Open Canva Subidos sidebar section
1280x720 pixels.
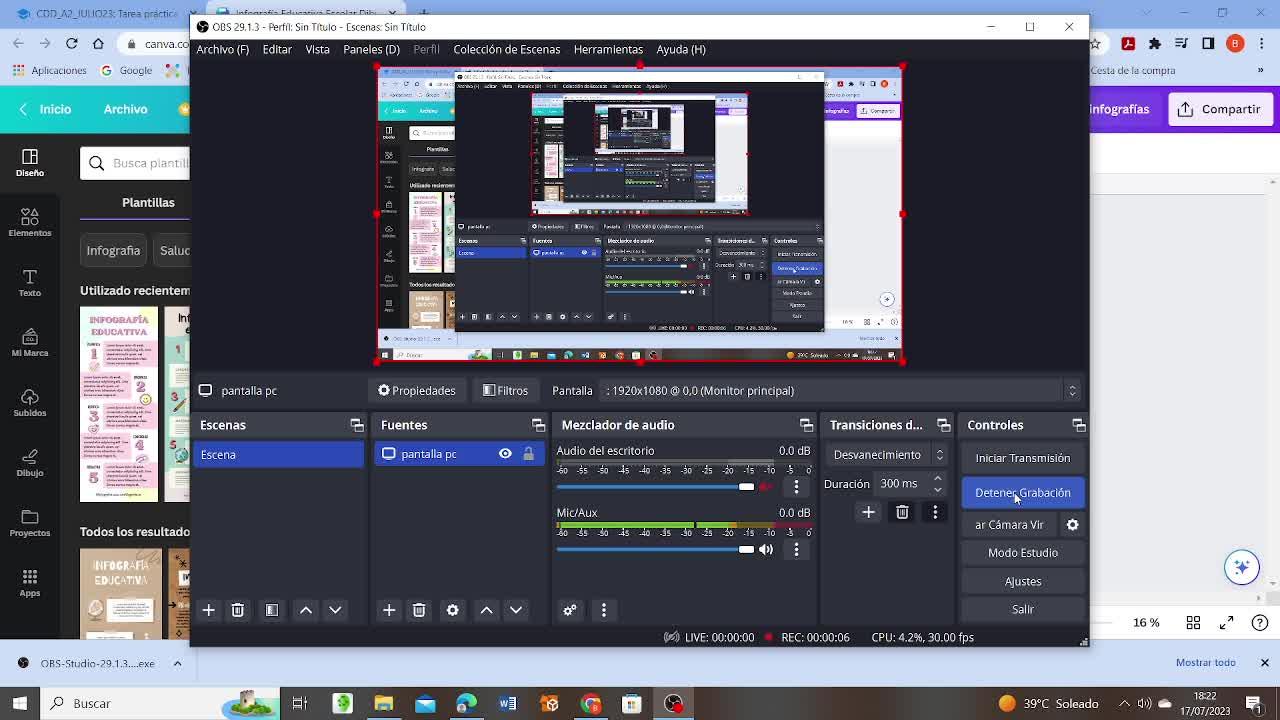tap(30, 402)
